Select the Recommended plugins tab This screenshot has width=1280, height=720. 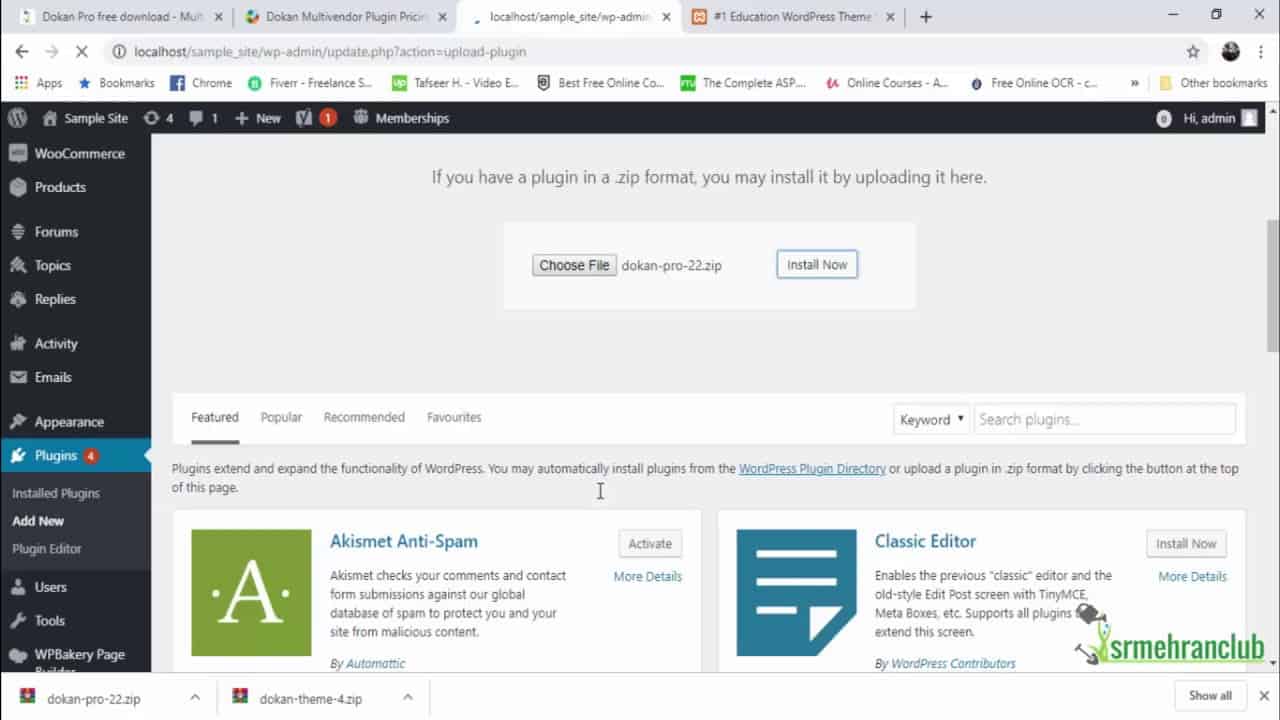[x=364, y=417]
